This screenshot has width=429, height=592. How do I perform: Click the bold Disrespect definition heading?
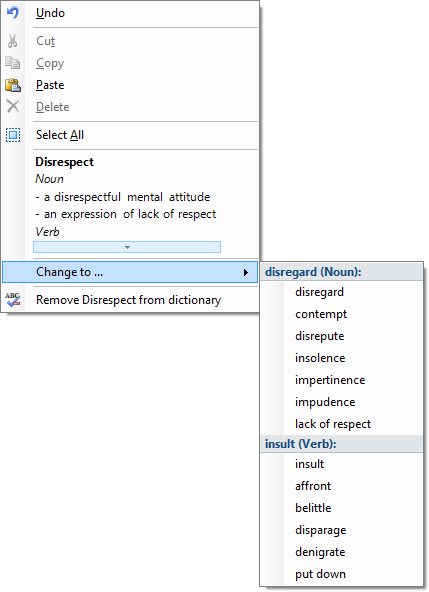[x=64, y=162]
